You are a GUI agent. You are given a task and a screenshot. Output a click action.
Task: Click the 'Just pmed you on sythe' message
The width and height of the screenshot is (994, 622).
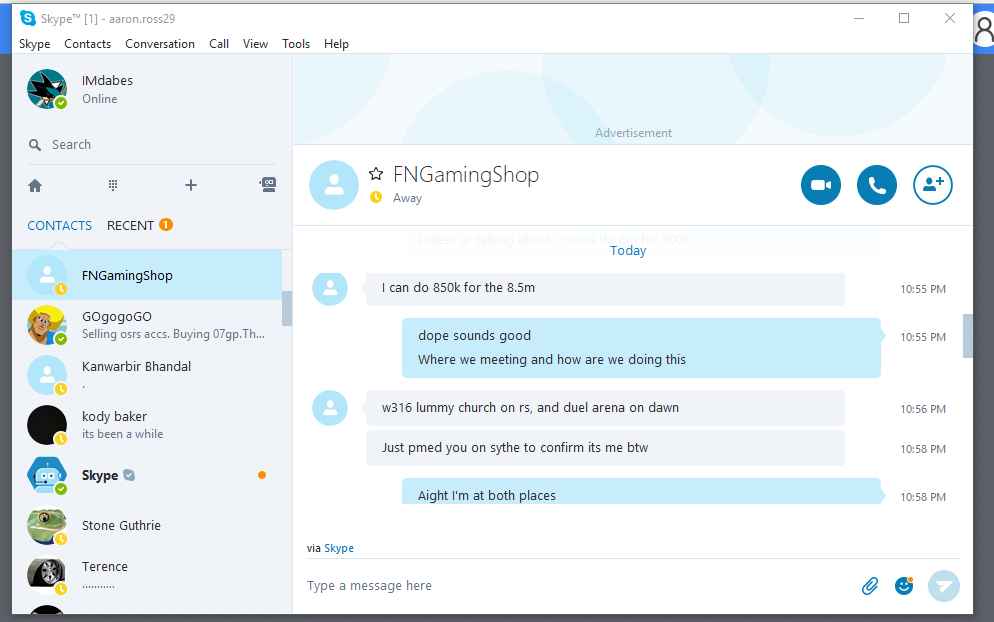pos(605,448)
